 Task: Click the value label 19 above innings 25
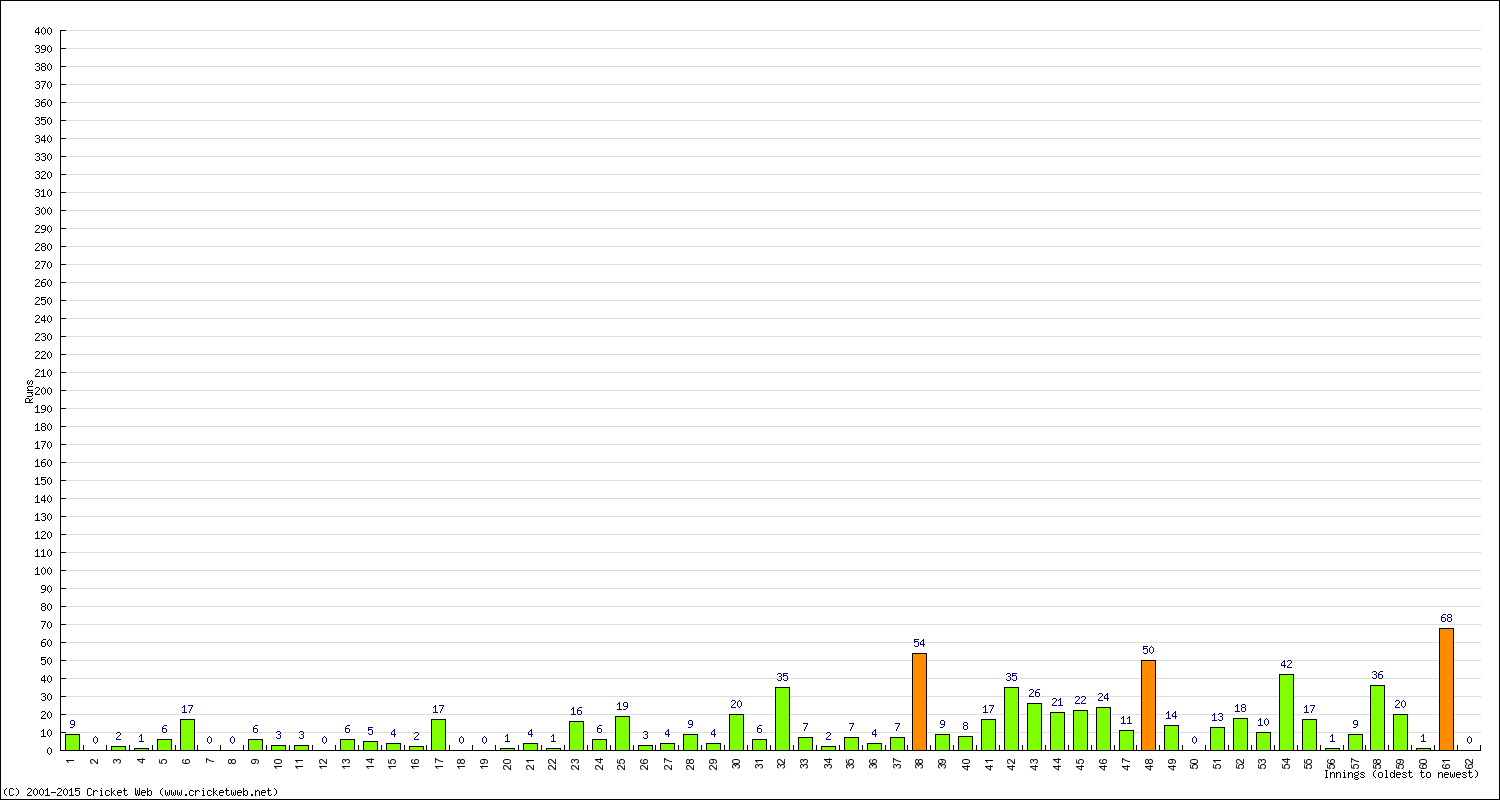[x=622, y=706]
